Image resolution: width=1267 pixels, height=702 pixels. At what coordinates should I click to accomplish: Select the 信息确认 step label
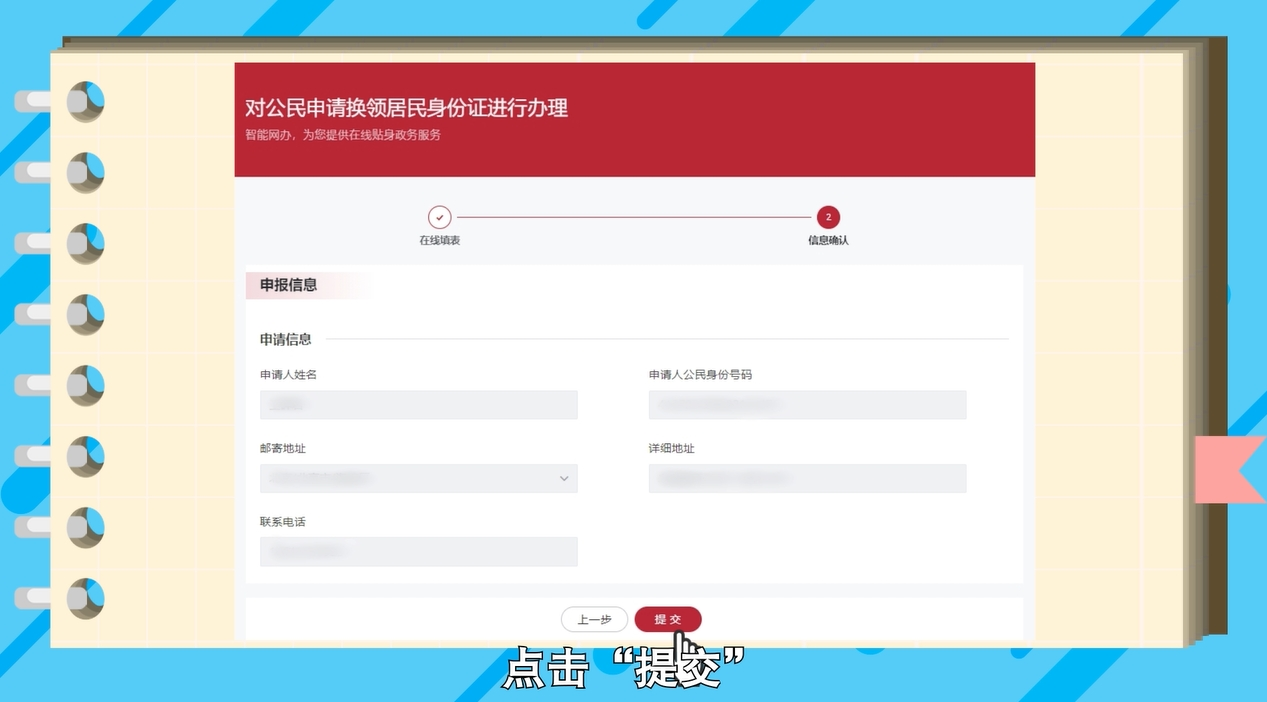click(828, 240)
